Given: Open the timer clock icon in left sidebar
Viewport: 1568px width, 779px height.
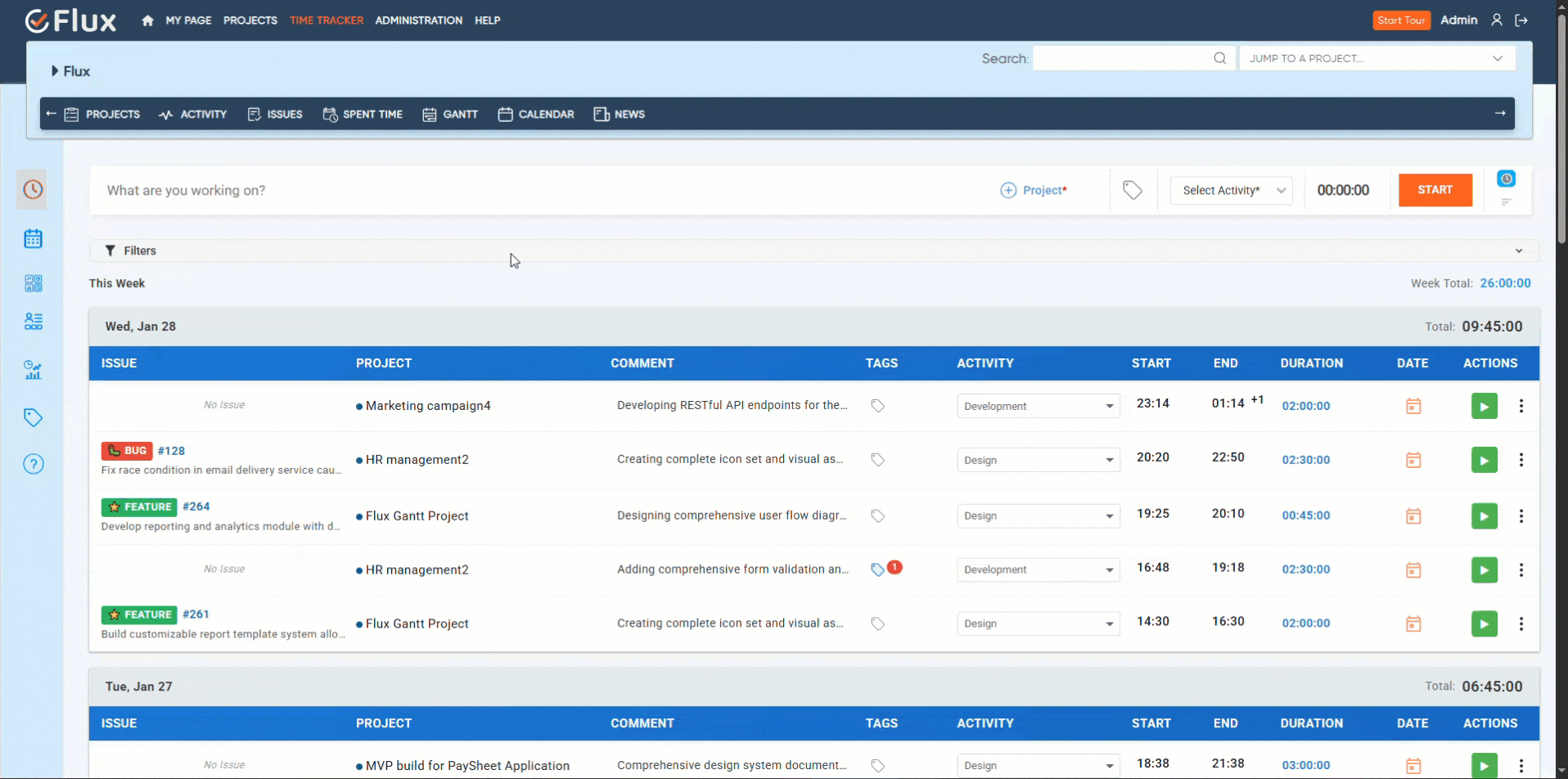Looking at the screenshot, I should click(33, 190).
